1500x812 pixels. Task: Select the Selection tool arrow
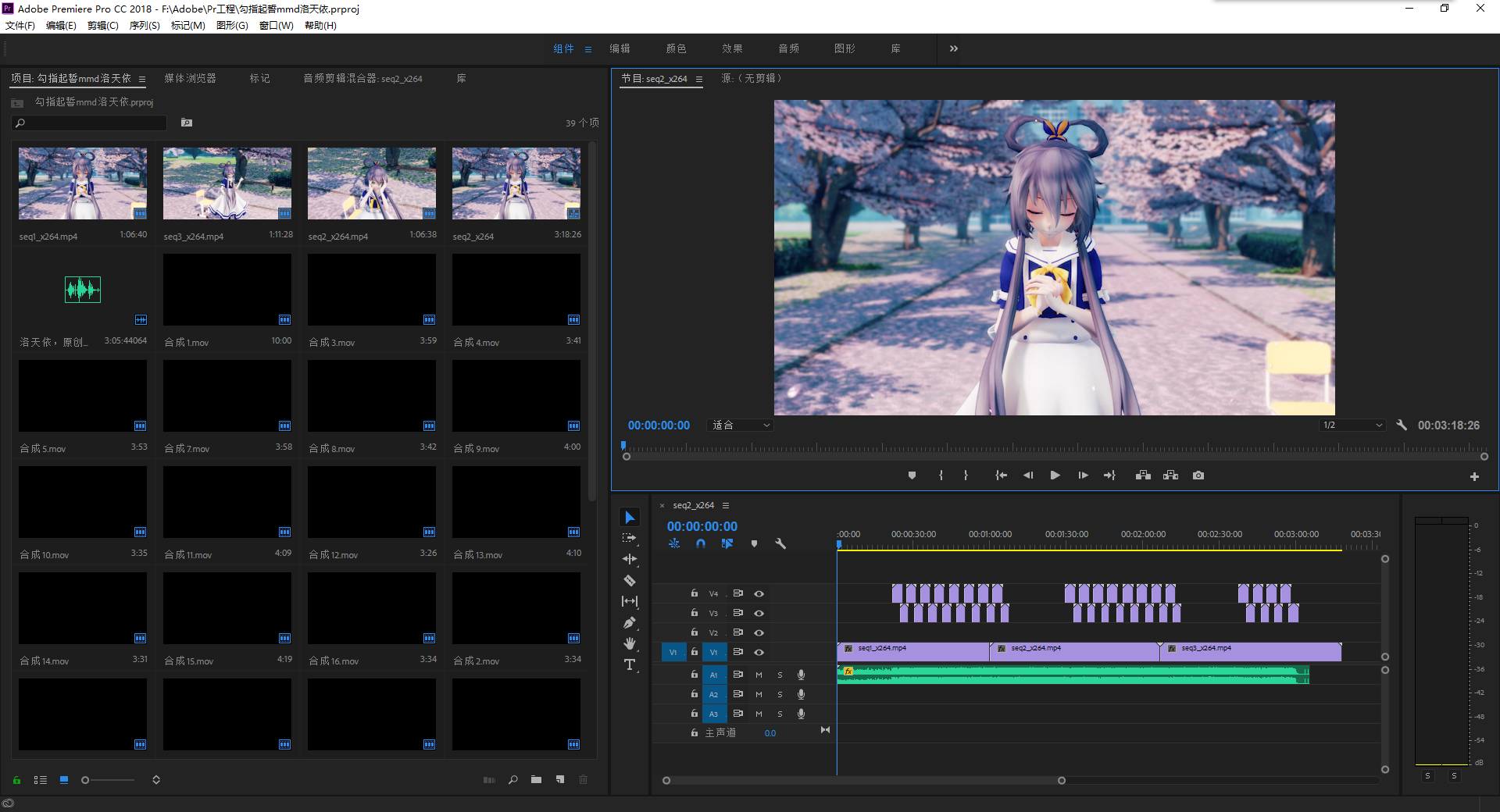630,518
